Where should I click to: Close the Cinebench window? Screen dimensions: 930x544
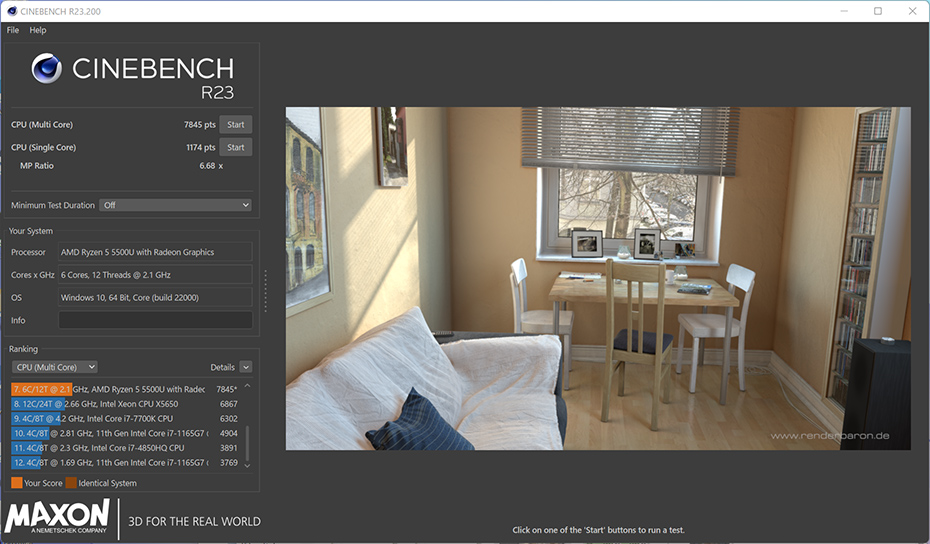912,11
